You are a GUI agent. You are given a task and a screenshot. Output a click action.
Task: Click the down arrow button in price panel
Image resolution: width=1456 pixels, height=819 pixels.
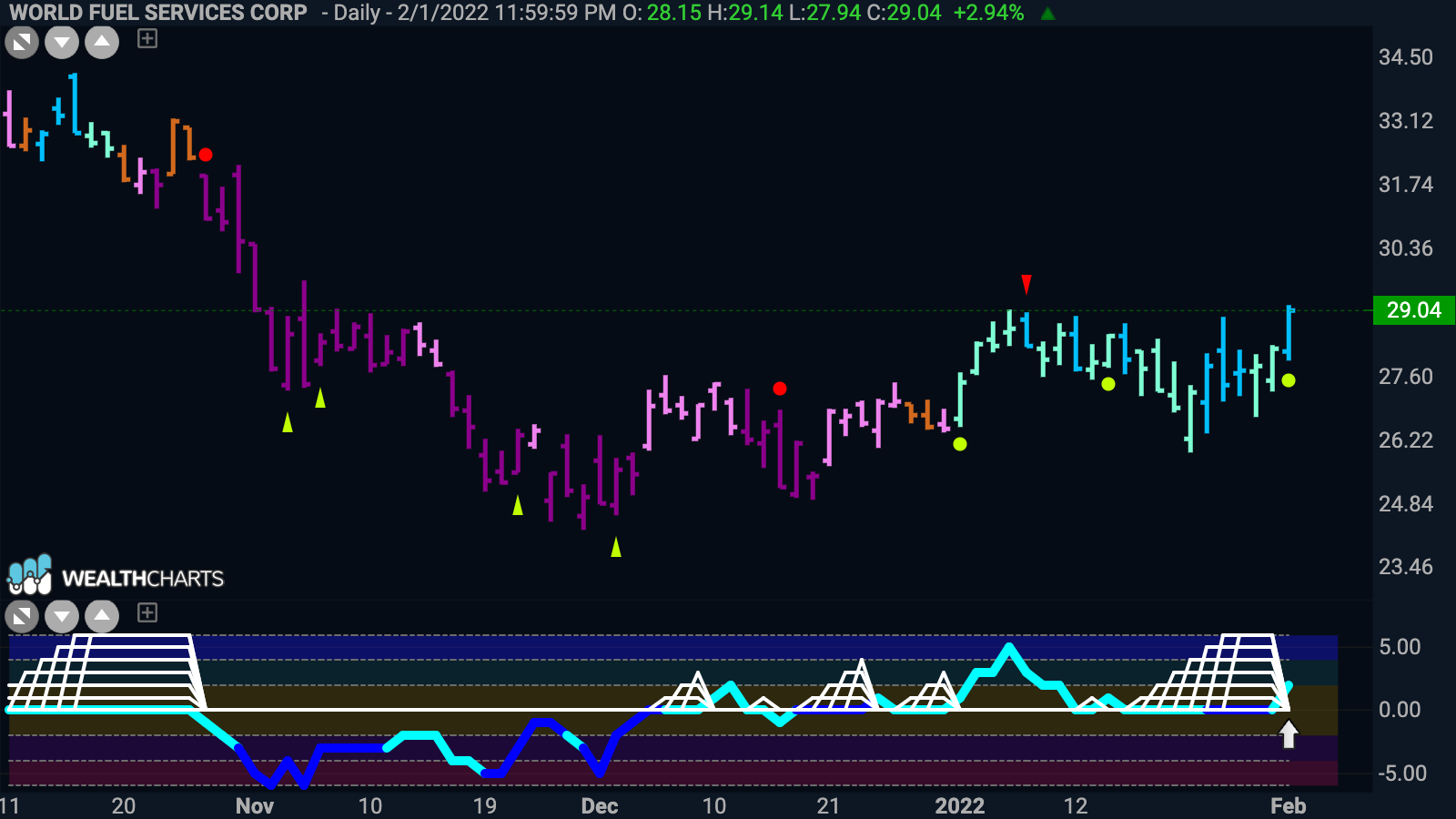62,42
